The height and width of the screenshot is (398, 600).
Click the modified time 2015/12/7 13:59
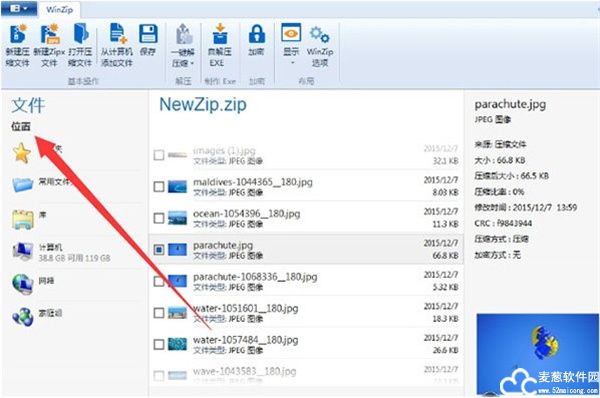545,207
